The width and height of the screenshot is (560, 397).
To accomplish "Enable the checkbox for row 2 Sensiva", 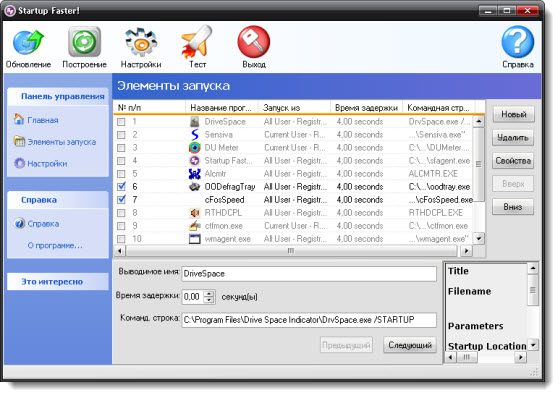I will (121, 135).
